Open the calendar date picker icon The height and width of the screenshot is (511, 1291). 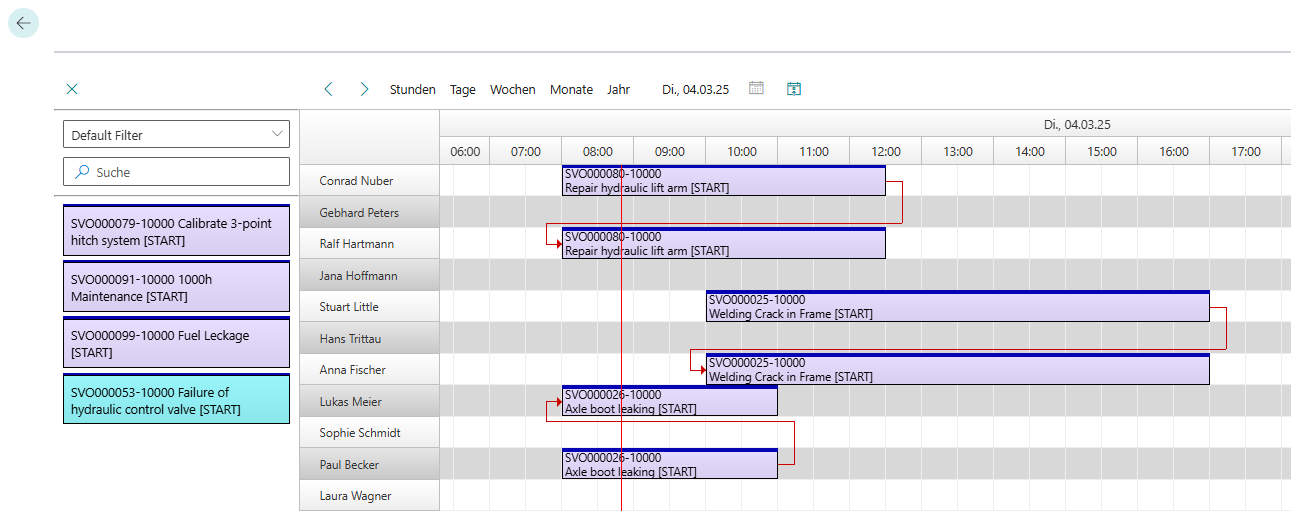[757, 88]
